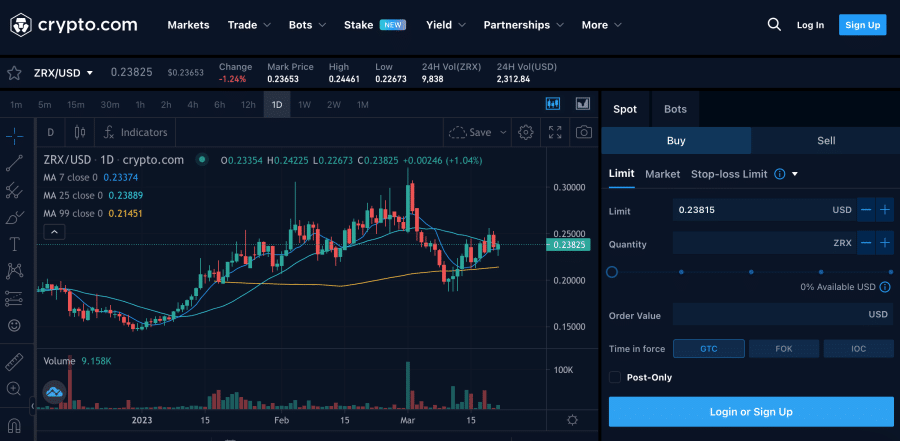
Task: Expand the Trade menu
Action: tap(249, 25)
